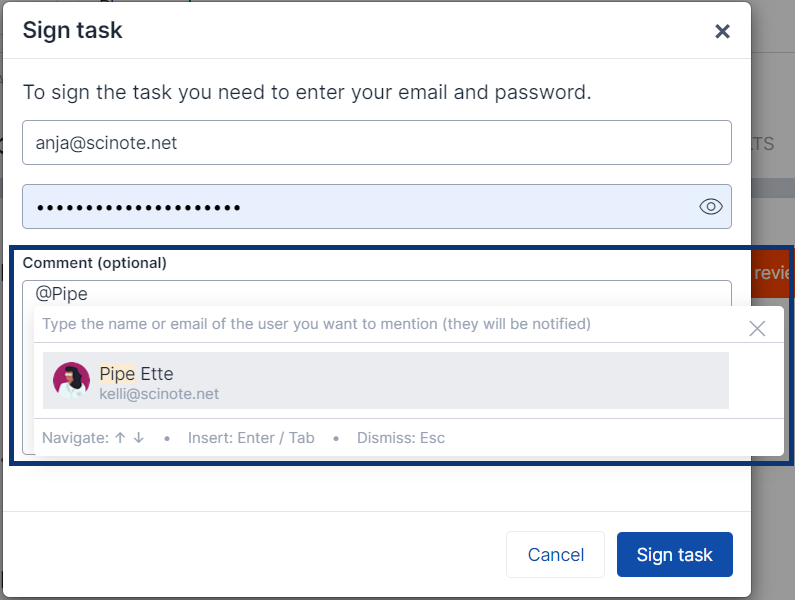
Task: Confirm with the blue Sign task button
Action: 674,555
